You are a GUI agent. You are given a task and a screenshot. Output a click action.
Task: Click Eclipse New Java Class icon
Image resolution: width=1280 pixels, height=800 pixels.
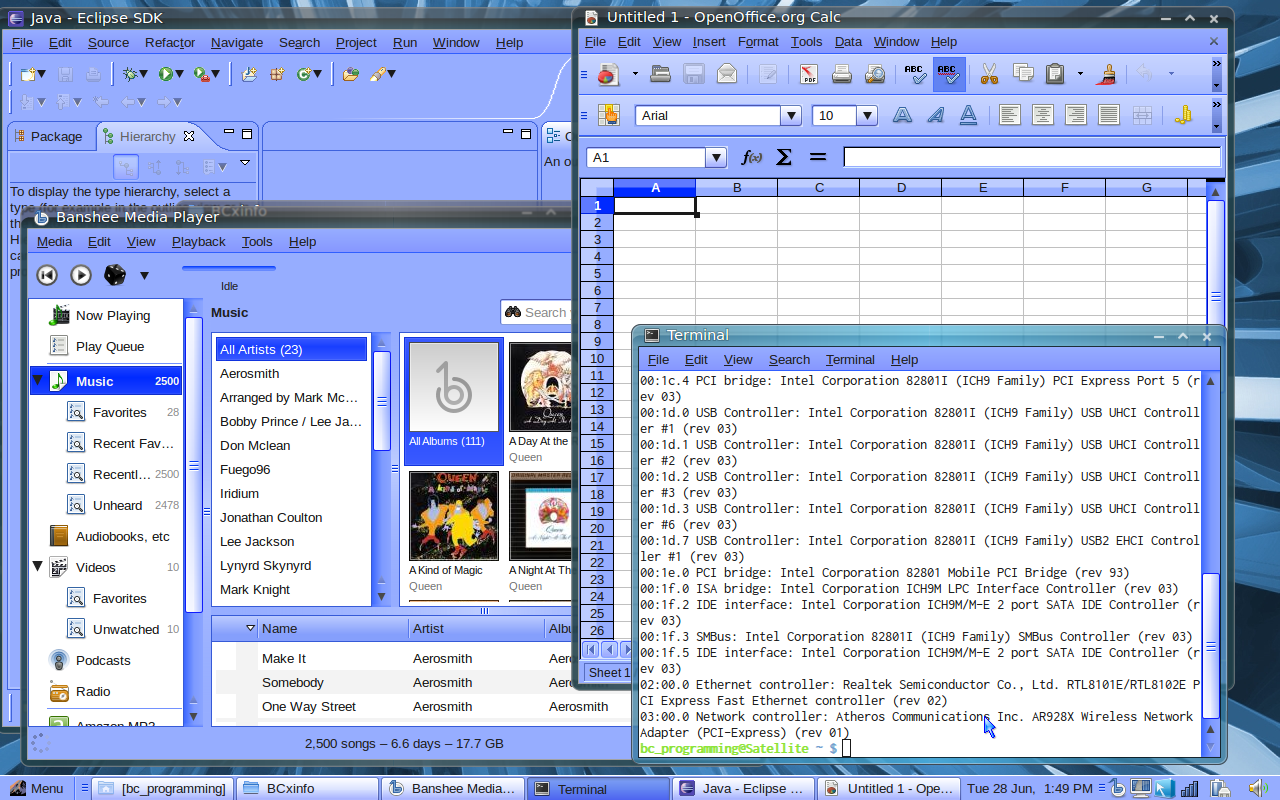click(303, 74)
